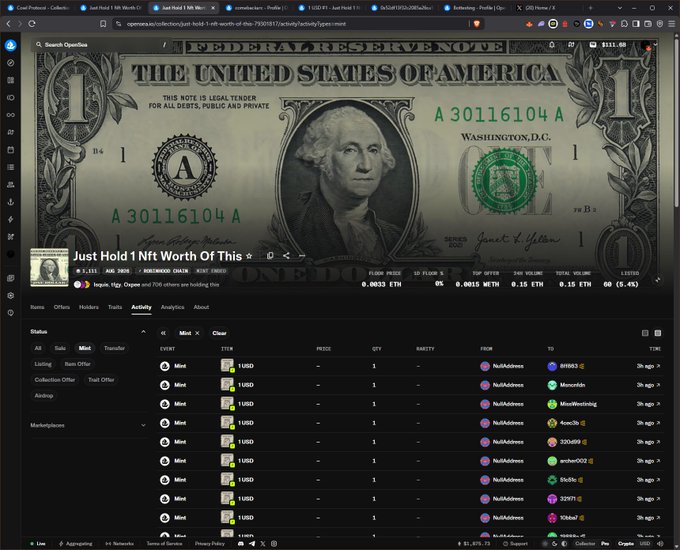Screen dimensions: 680x550
Task: Collapse the filters panel with double chevron
Action: click(x=163, y=333)
